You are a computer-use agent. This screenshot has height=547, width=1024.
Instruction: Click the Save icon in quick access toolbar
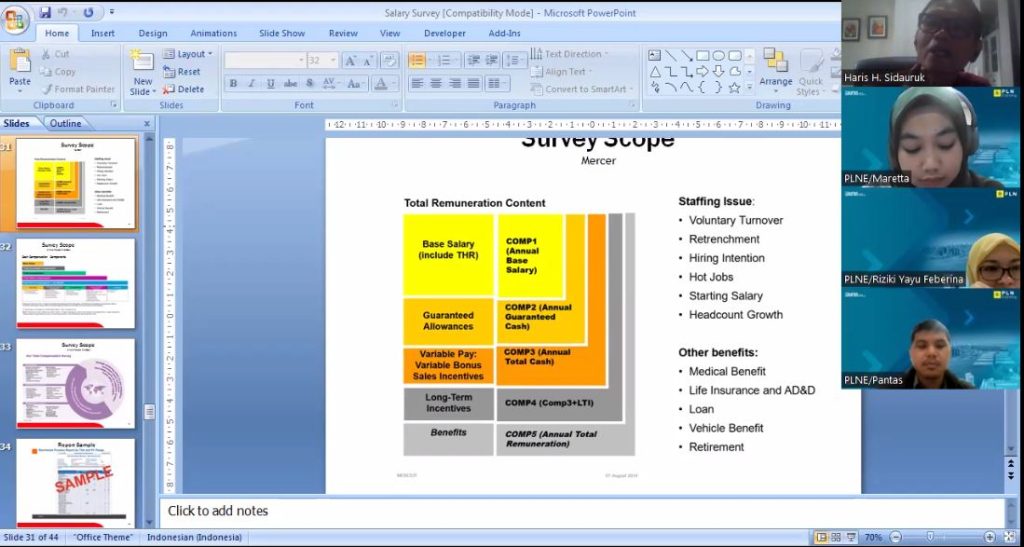[45, 13]
